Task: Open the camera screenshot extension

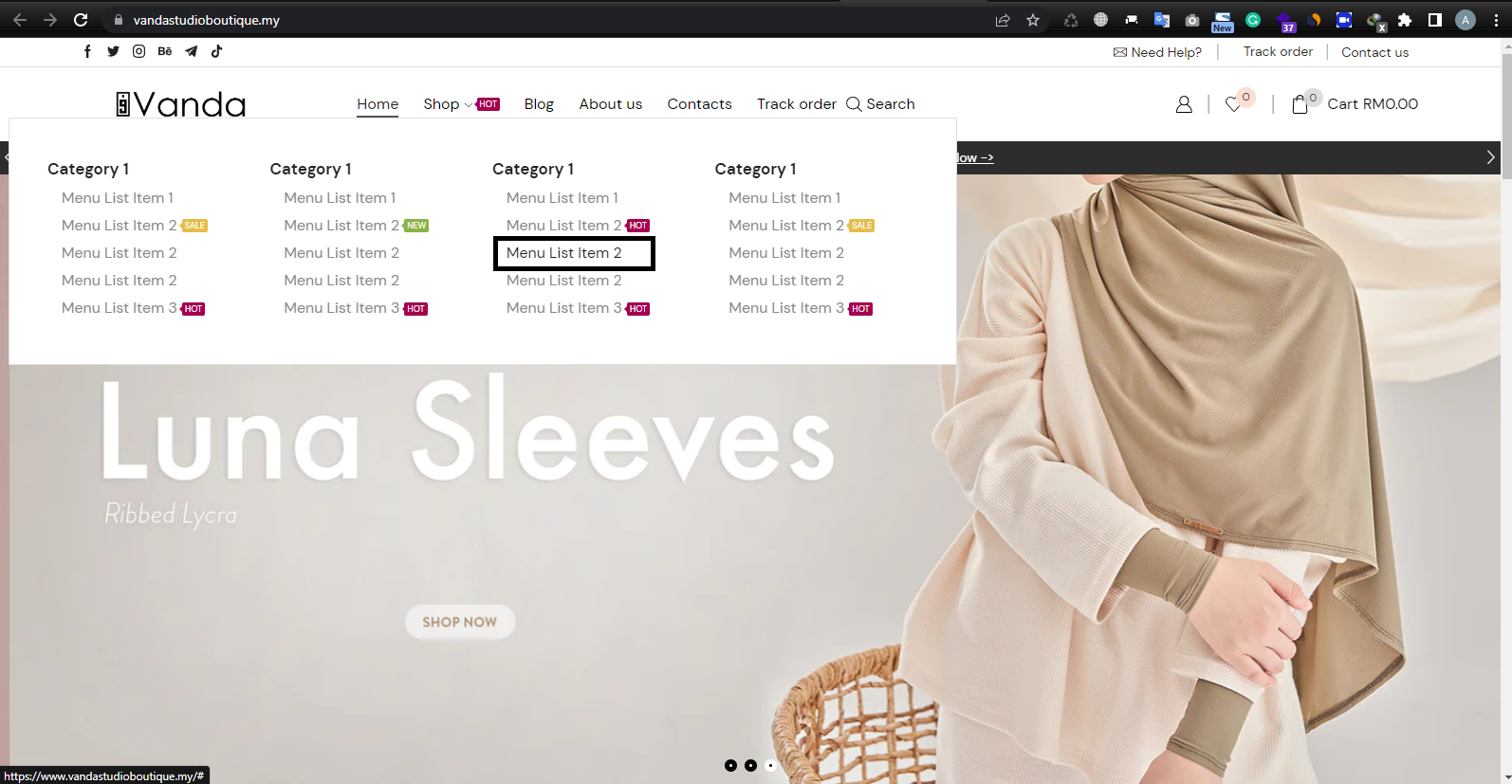Action: click(x=1192, y=20)
